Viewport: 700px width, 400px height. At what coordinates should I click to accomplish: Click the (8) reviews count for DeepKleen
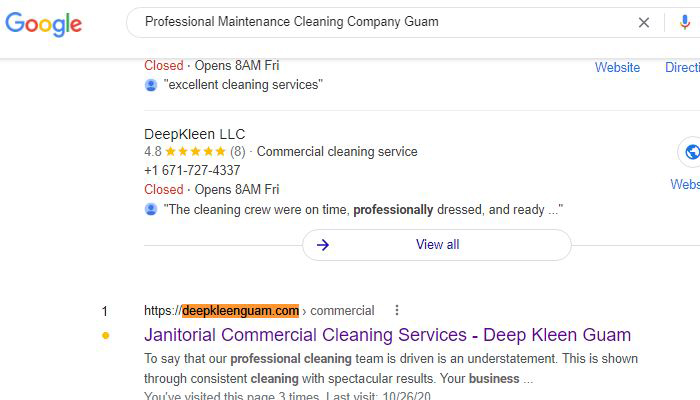click(x=238, y=152)
